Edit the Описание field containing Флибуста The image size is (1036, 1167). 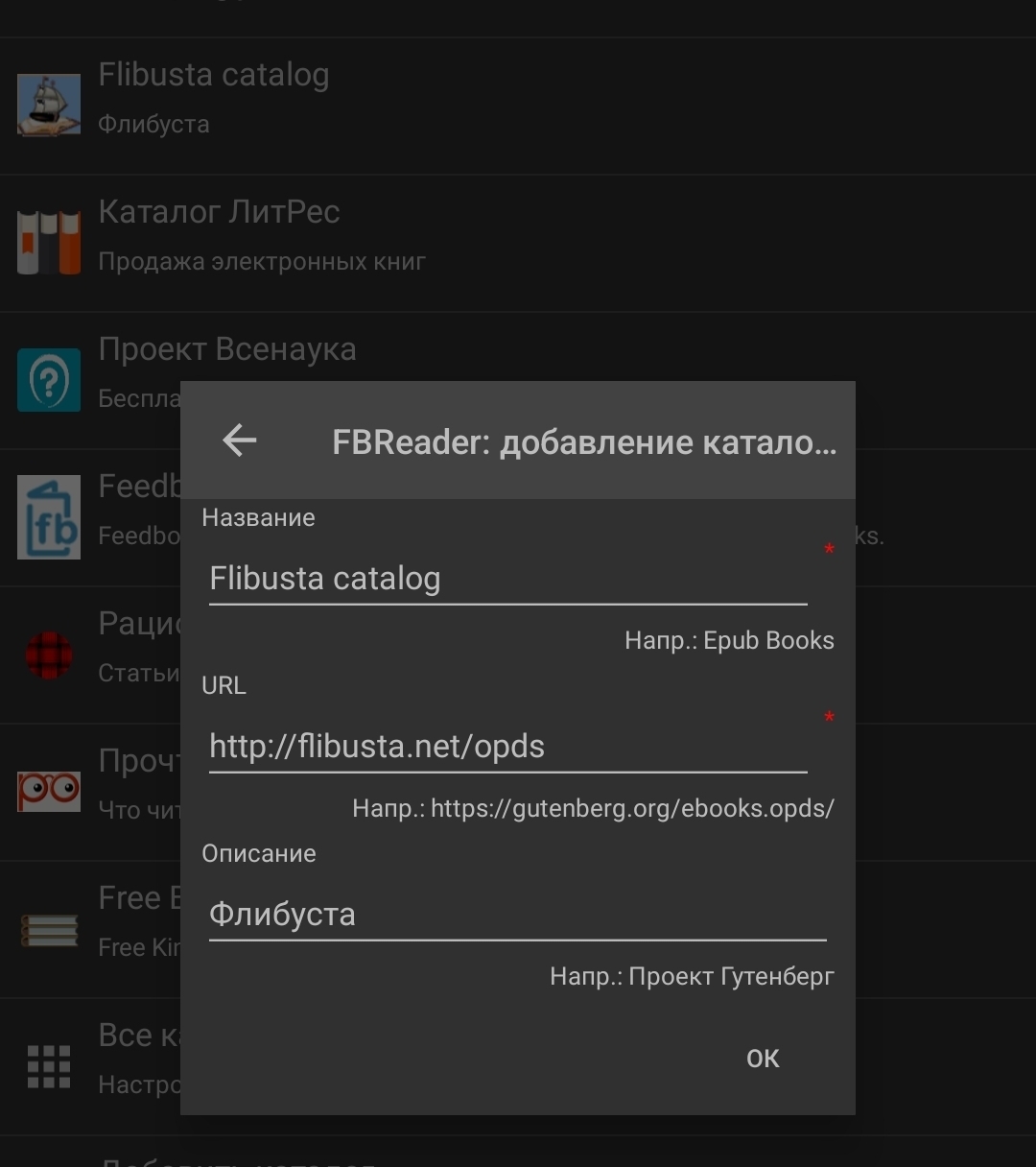pos(517,915)
